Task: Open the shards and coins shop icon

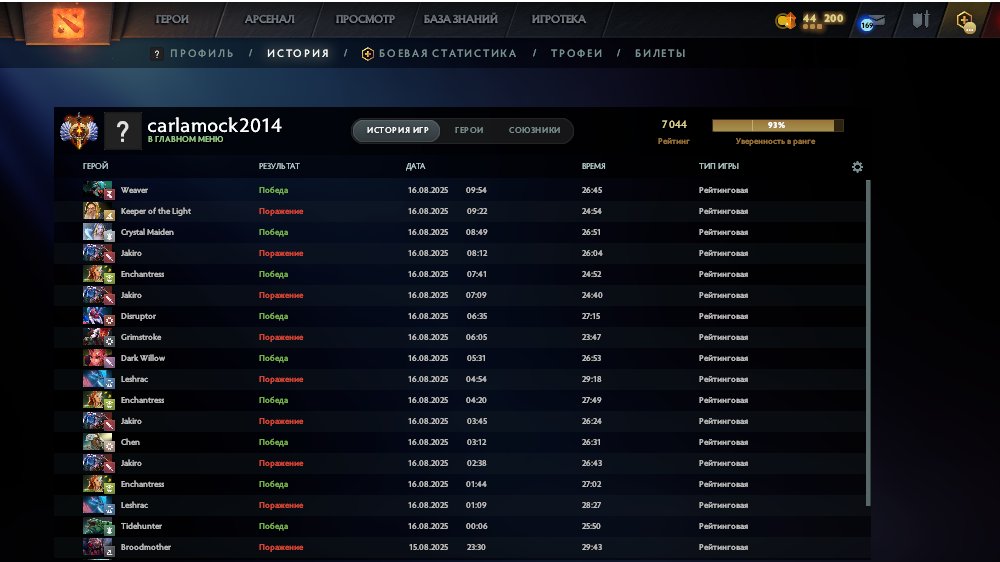Action: pyautogui.click(x=786, y=20)
